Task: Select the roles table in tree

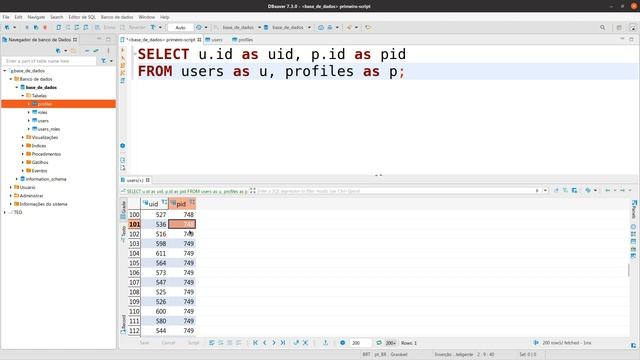Action: coord(42,113)
